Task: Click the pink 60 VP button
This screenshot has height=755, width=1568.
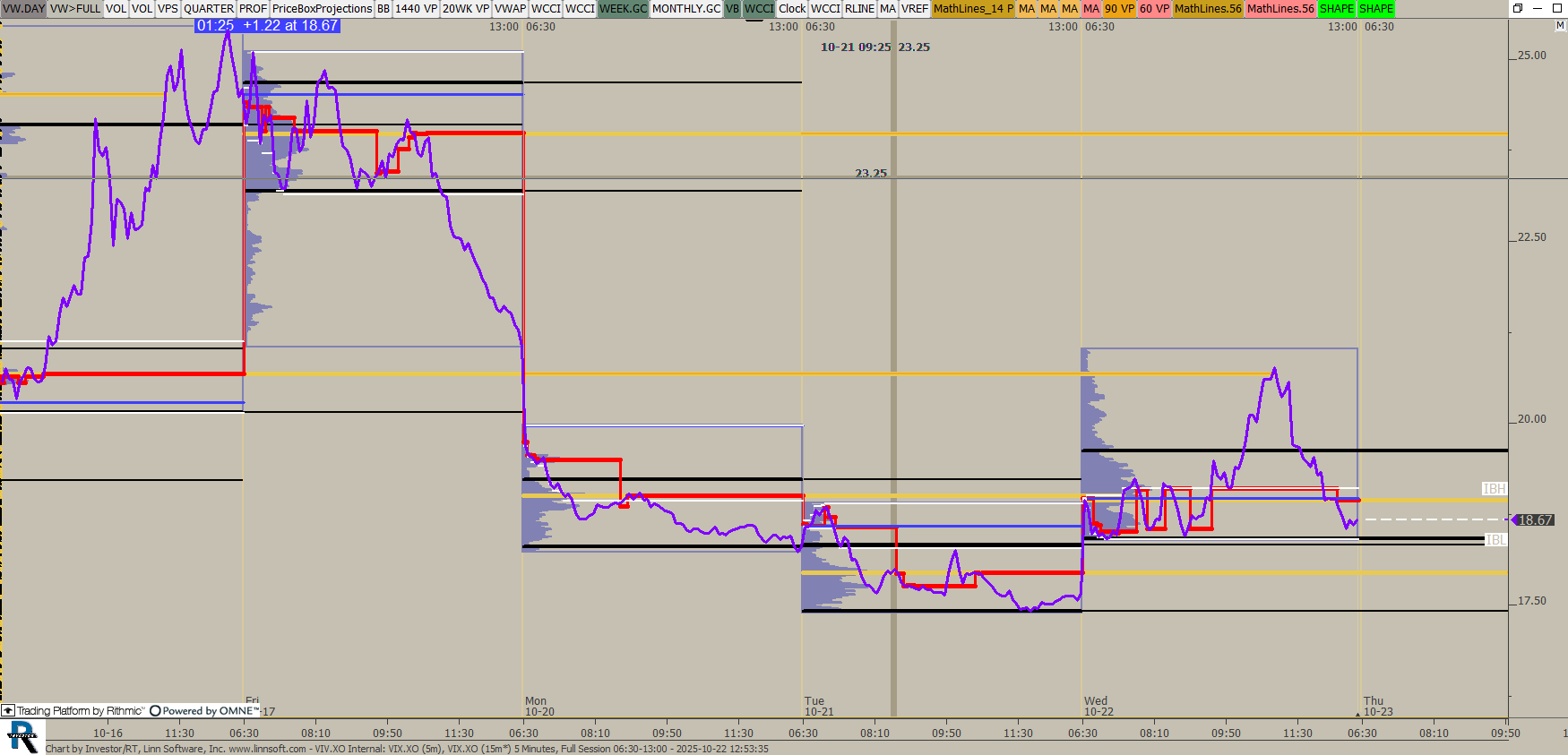Action: (1154, 8)
